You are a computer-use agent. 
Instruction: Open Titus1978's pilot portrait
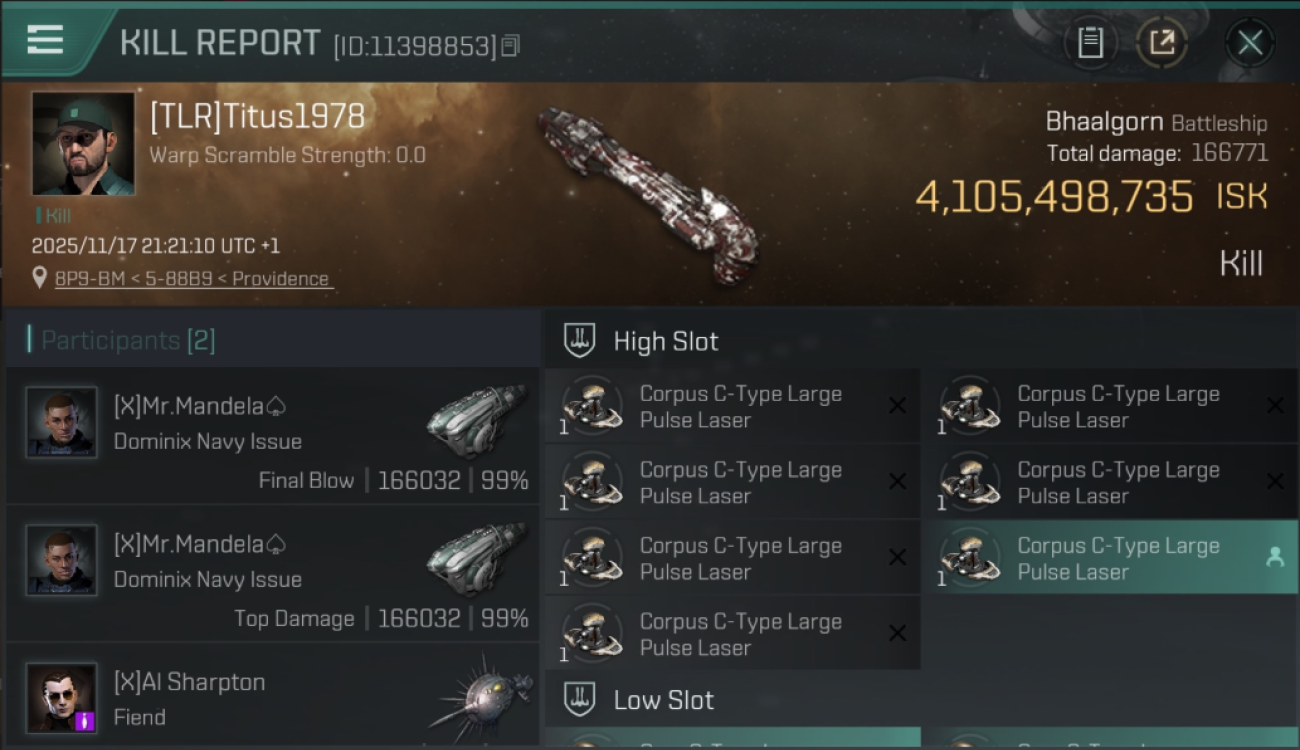[83, 143]
